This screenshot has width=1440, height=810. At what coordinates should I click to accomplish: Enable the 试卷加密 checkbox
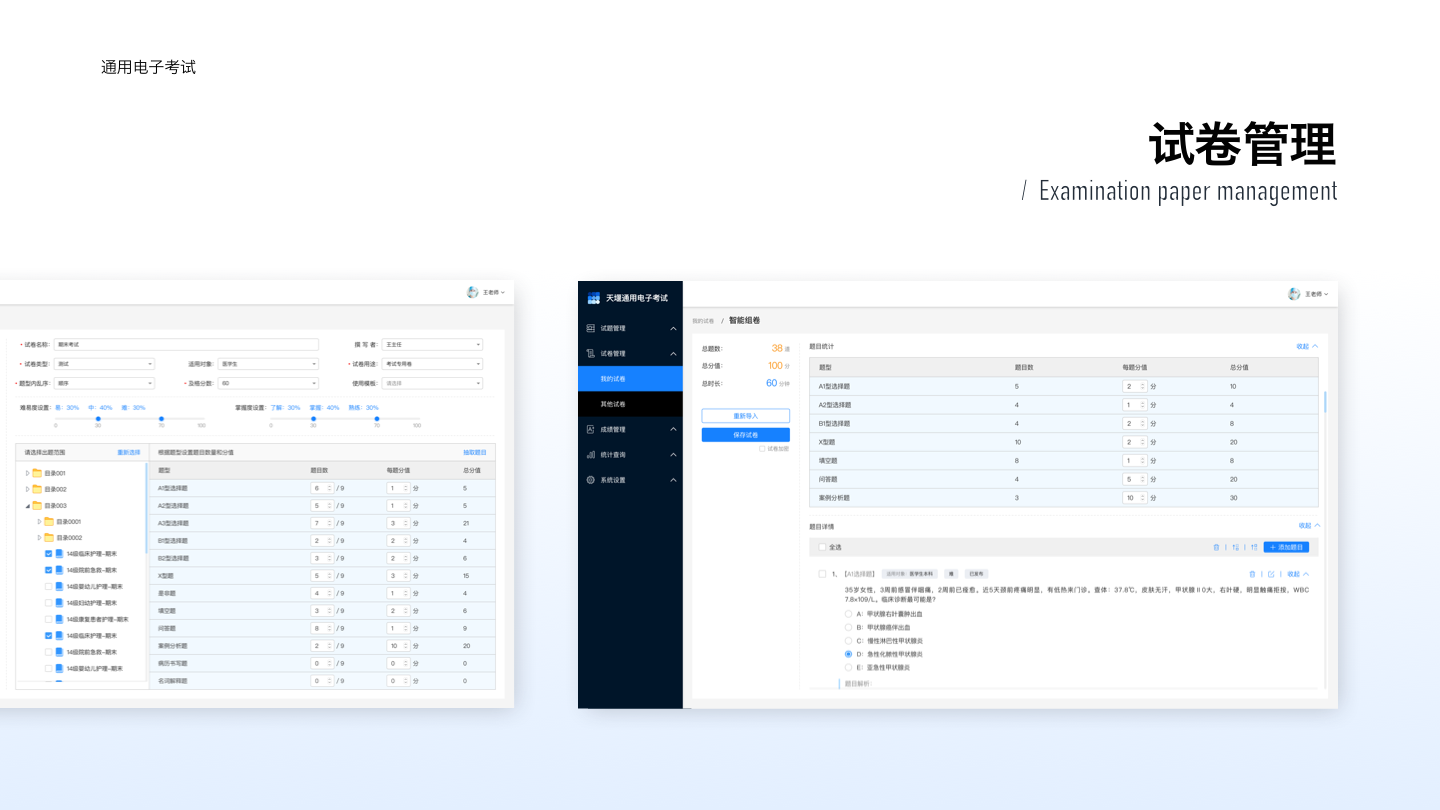762,449
